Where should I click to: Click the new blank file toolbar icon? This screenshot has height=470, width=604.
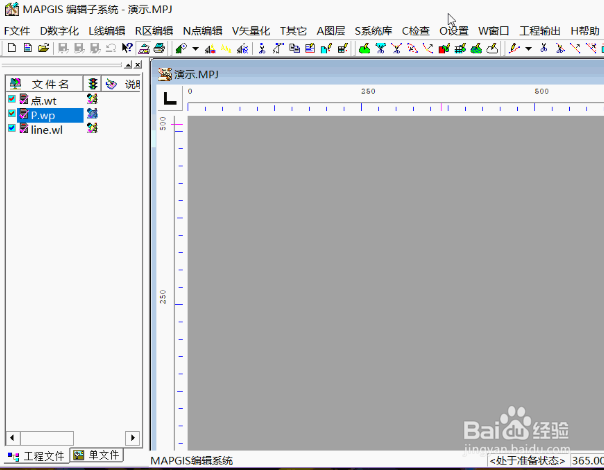(x=12, y=48)
